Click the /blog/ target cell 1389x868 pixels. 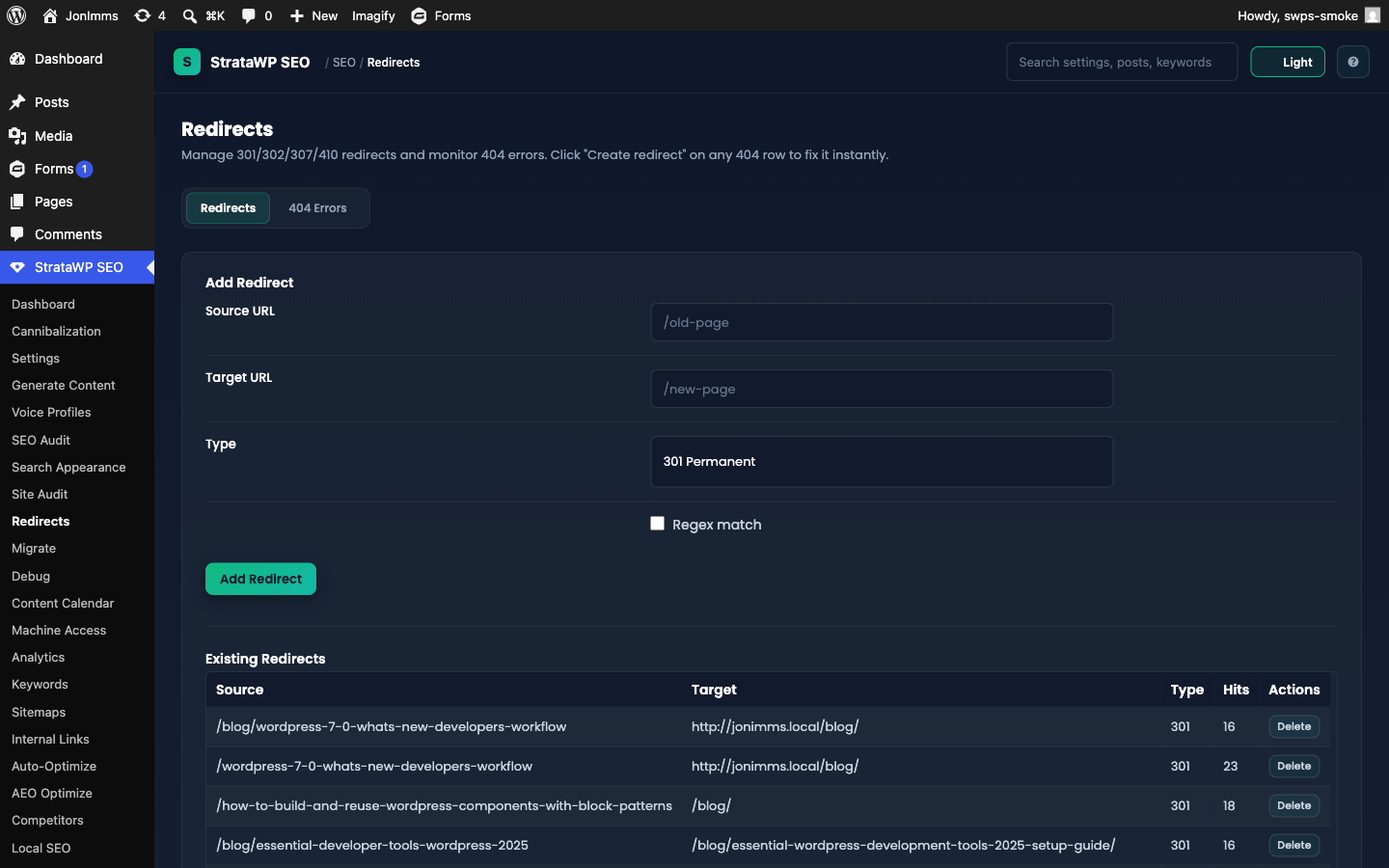coord(711,805)
